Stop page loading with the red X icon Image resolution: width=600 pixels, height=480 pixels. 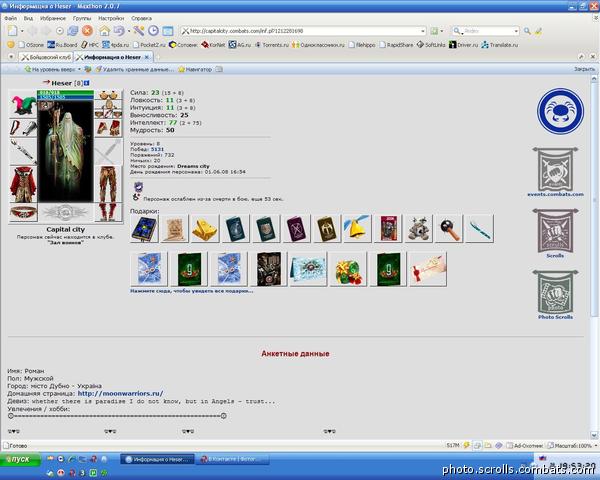click(87, 31)
